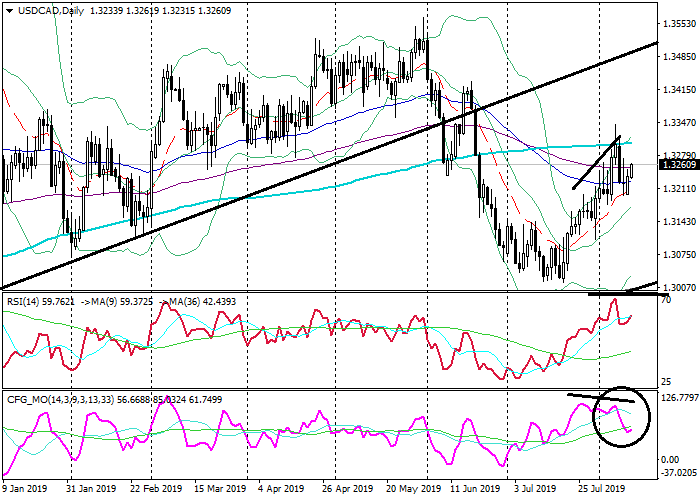700x500 pixels.
Task: Click the 25 Jul 2019 date label
Action: pyautogui.click(x=602, y=488)
